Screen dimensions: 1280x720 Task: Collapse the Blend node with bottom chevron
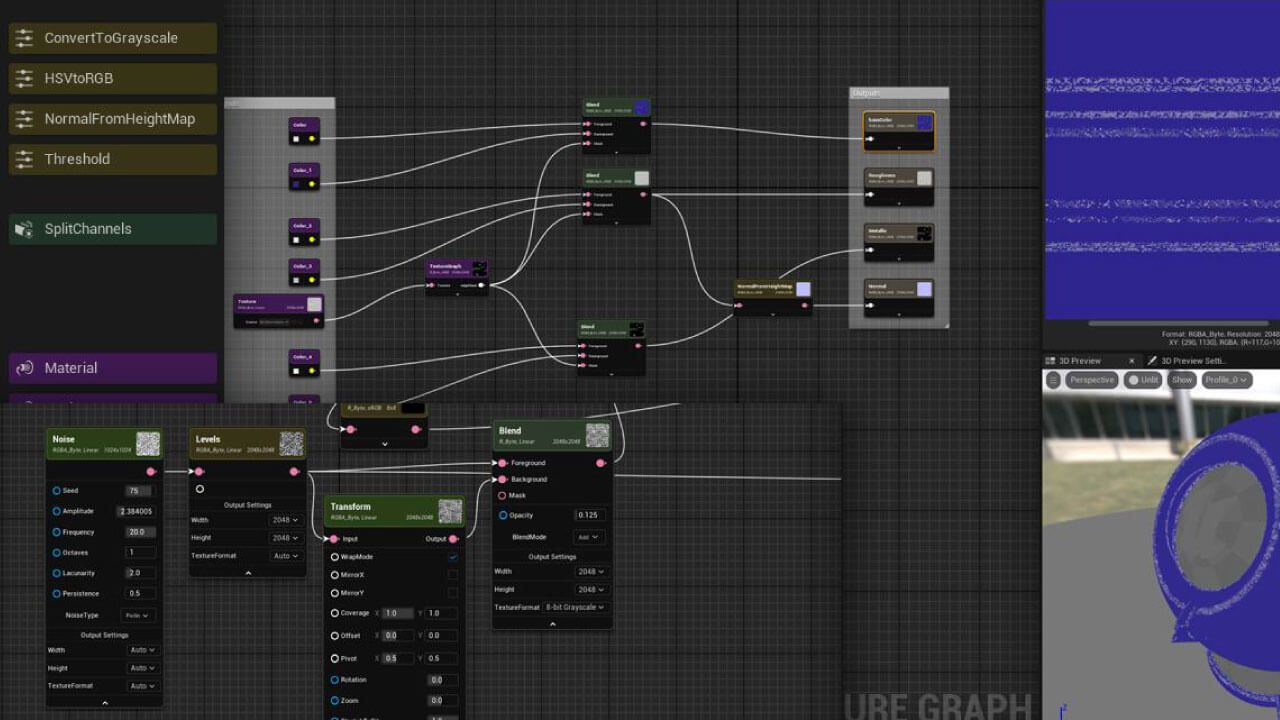552,624
